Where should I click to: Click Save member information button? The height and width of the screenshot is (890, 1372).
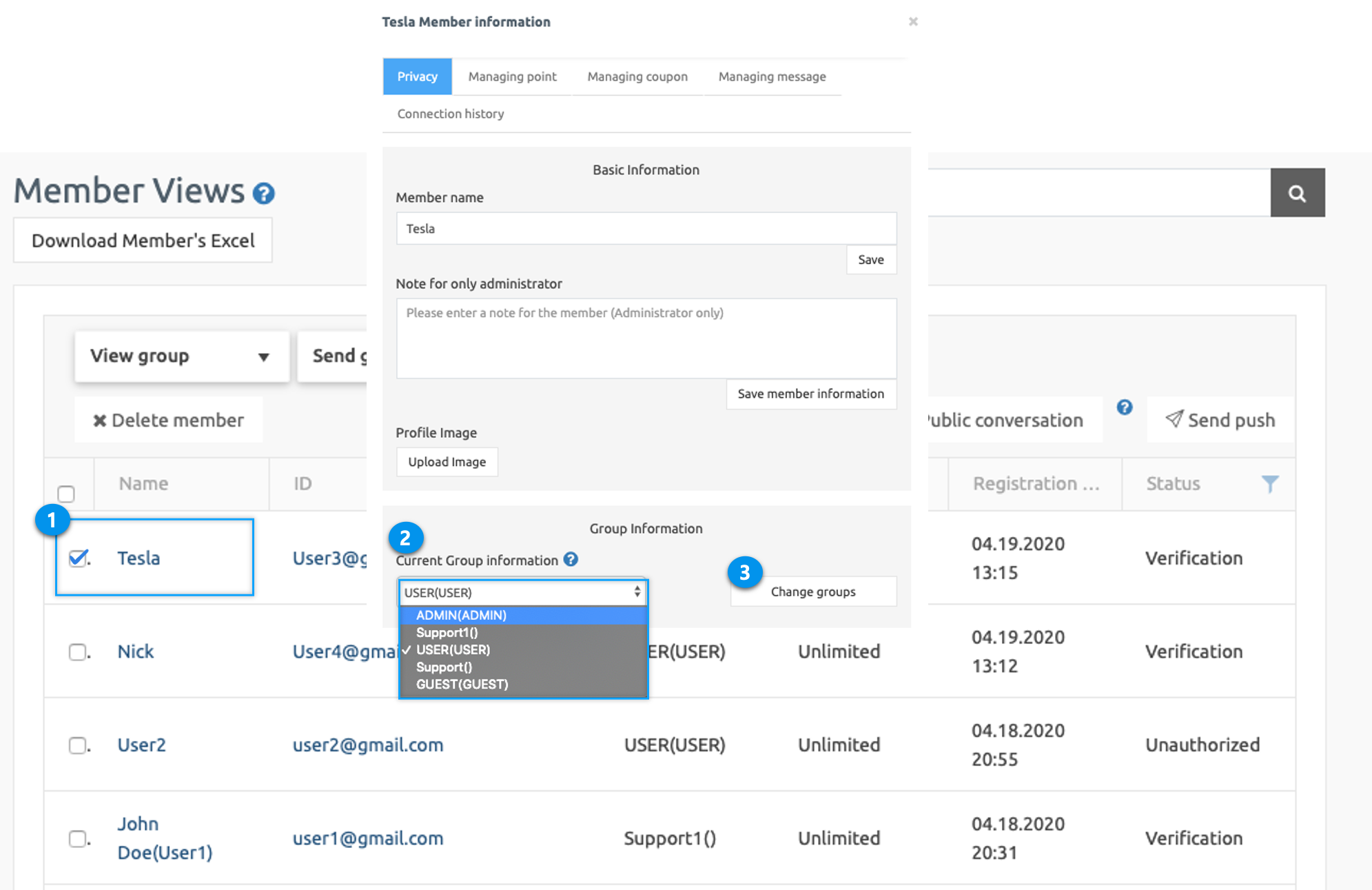tap(810, 394)
